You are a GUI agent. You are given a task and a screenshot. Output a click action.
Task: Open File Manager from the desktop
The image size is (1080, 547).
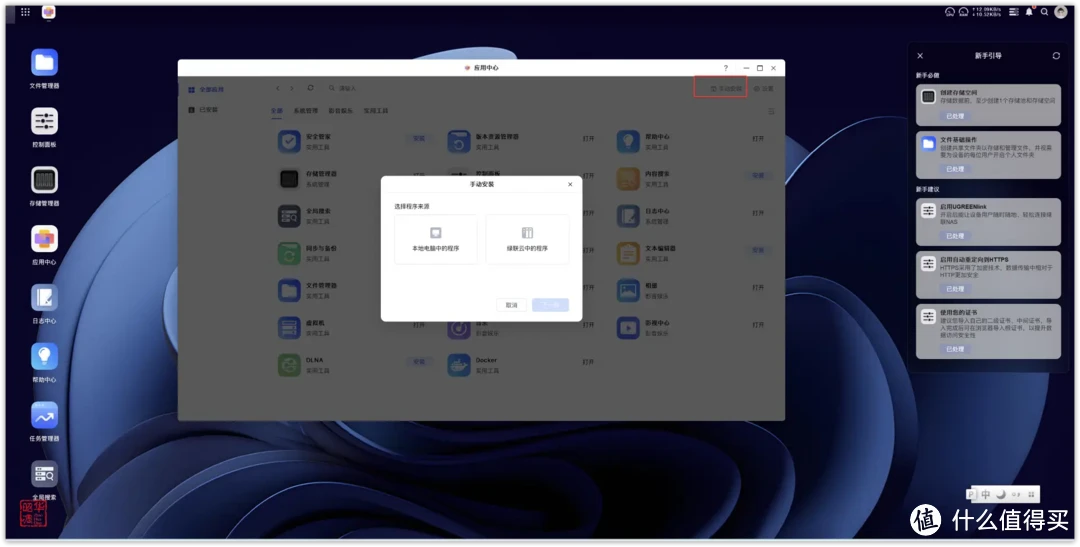[44, 63]
